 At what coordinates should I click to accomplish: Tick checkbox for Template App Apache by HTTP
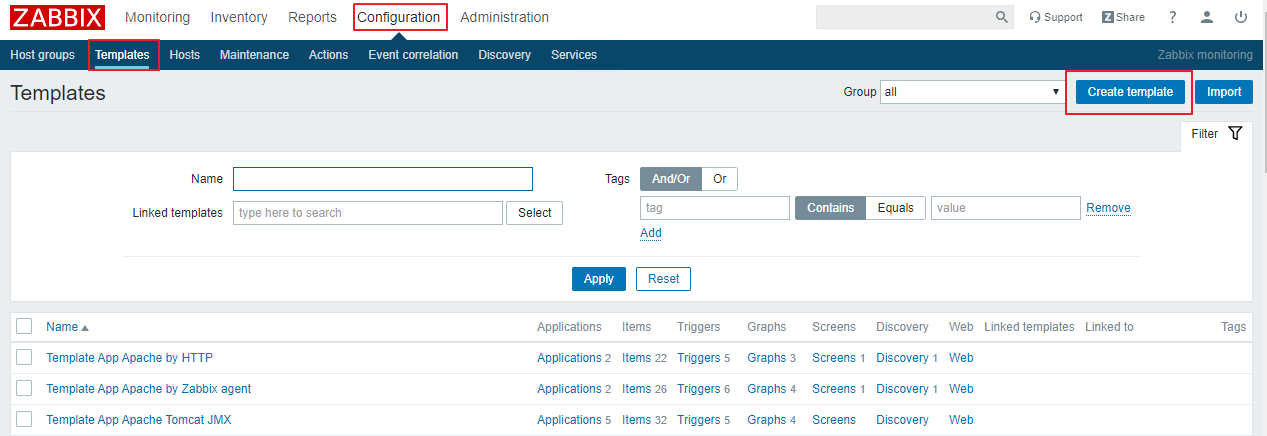(25, 357)
